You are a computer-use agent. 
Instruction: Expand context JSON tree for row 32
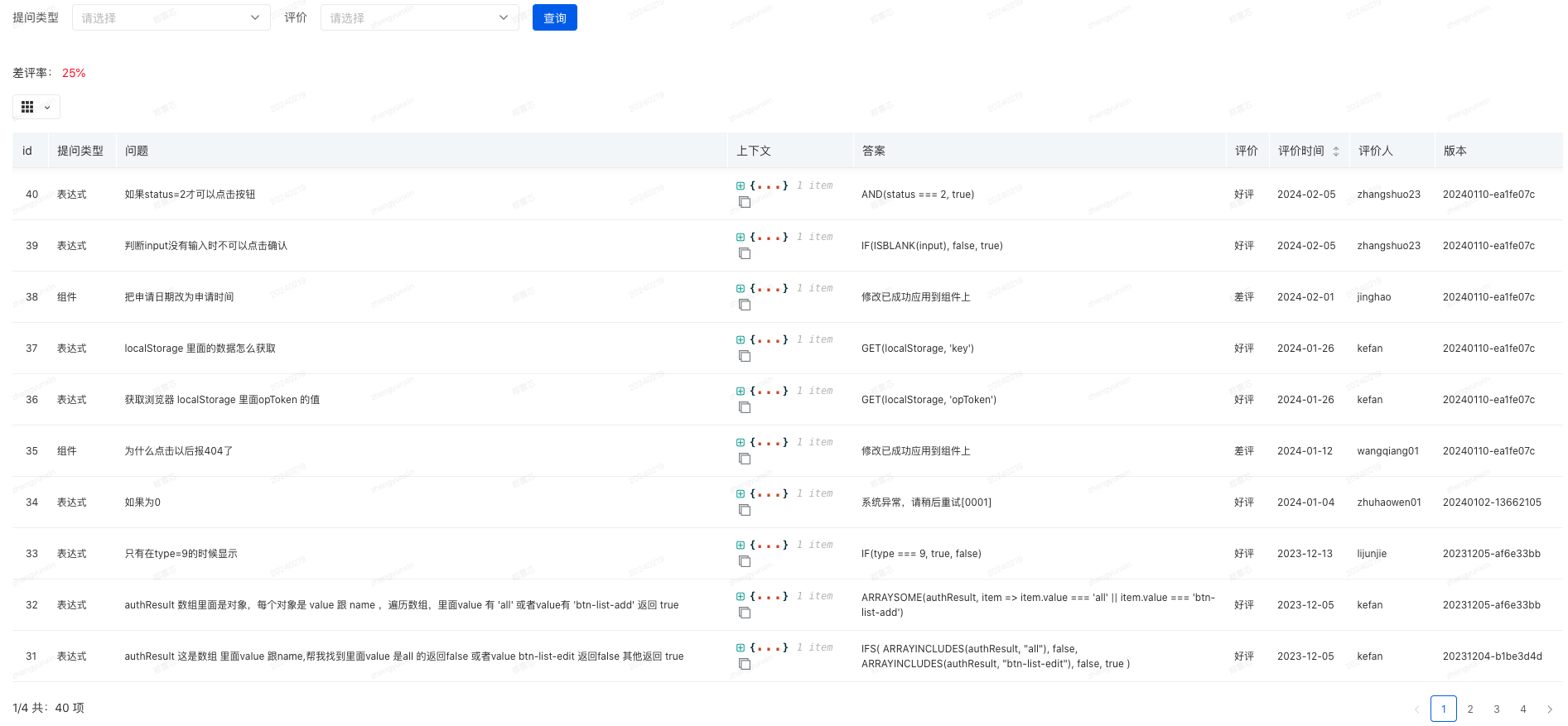(741, 596)
